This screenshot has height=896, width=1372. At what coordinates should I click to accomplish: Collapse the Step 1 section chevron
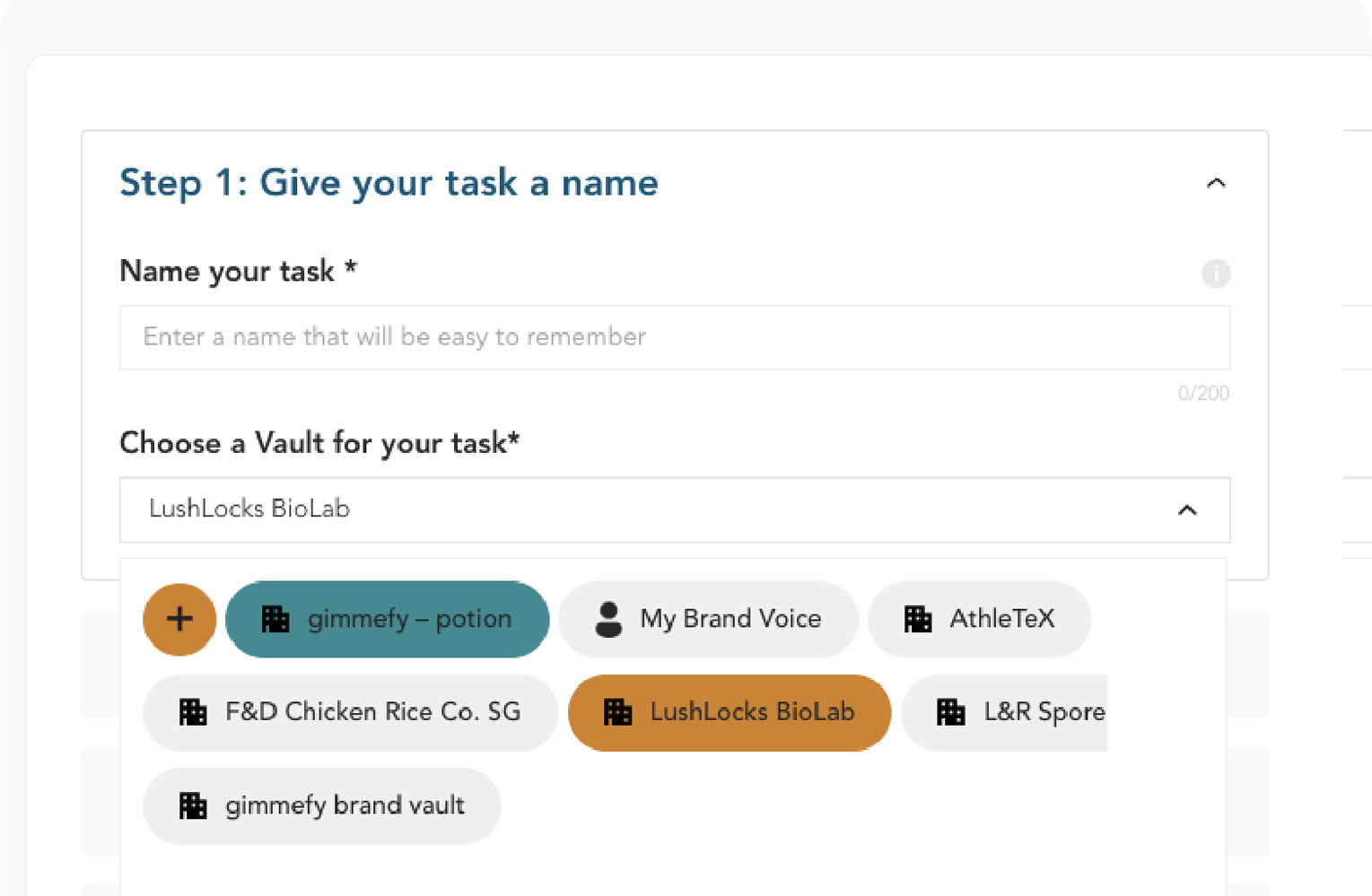click(1215, 183)
